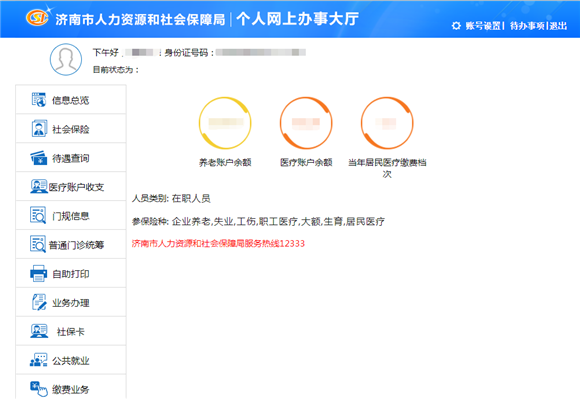Select 待遇查询 in the sidebar

pyautogui.click(x=71, y=158)
